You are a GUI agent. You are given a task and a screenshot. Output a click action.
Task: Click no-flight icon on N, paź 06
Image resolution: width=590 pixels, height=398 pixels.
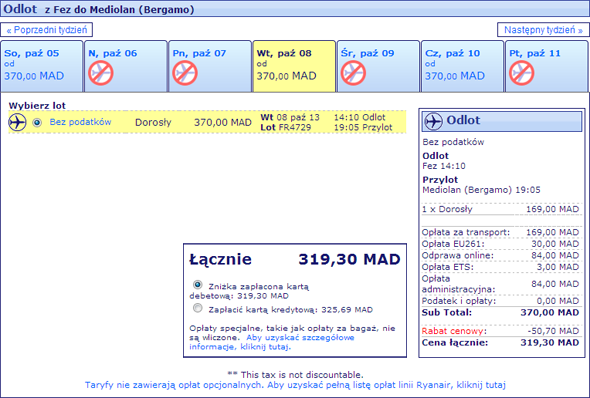tap(101, 73)
